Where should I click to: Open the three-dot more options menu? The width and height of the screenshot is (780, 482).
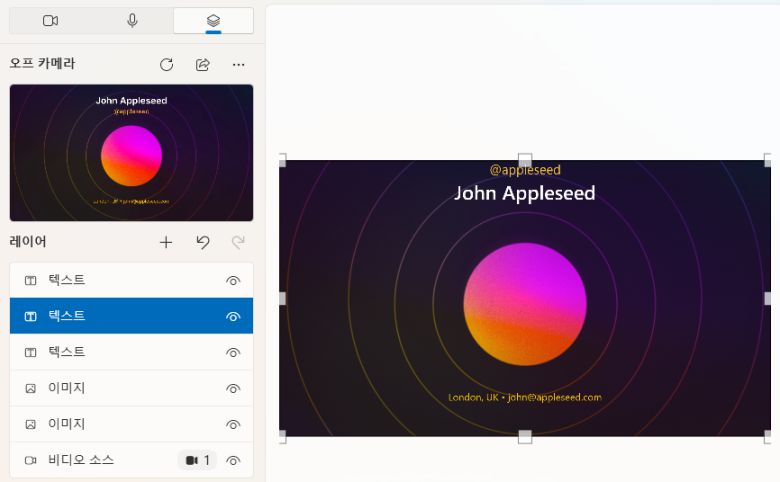[x=238, y=65]
